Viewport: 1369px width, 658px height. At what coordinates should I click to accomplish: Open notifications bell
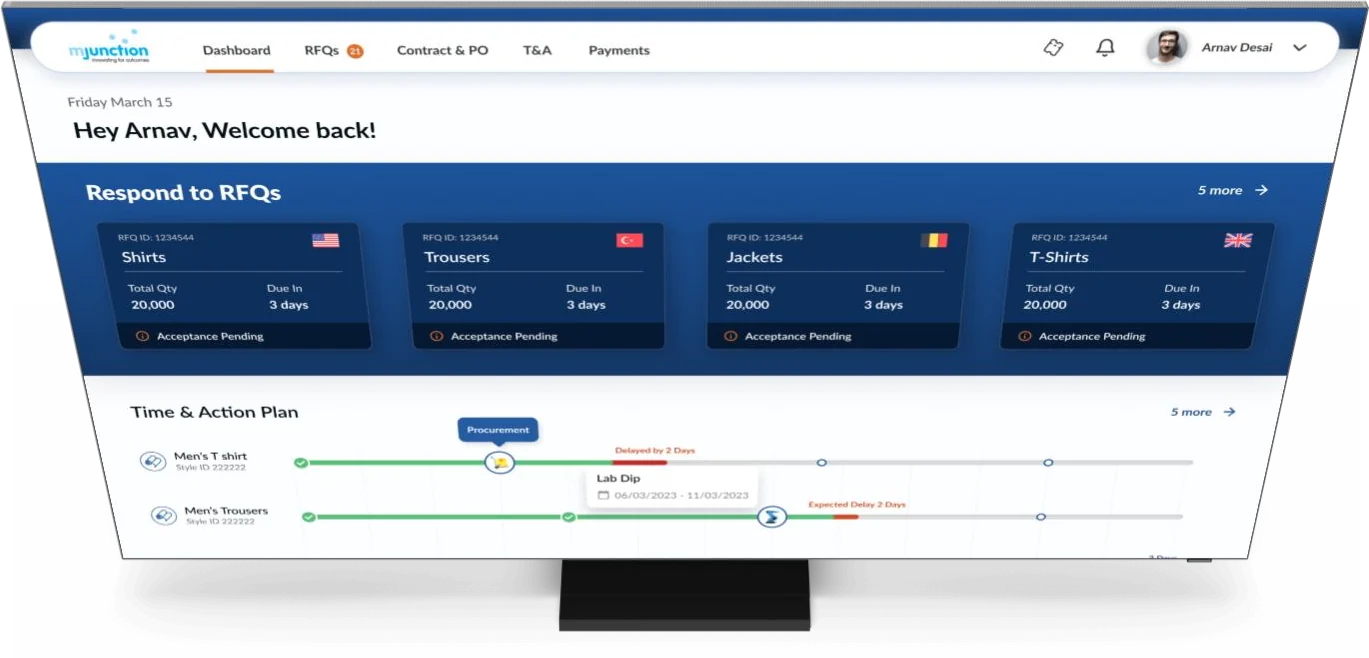point(1105,47)
